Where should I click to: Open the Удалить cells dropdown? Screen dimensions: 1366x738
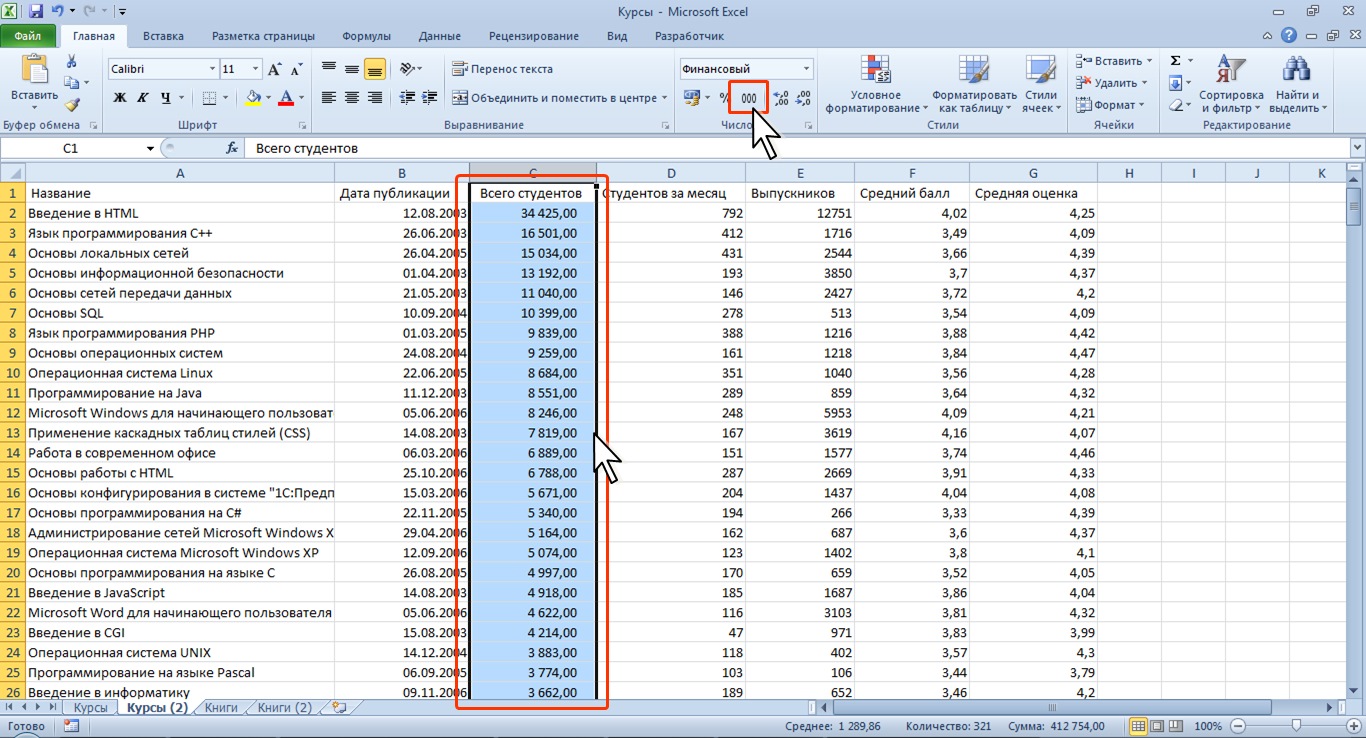tap(1112, 83)
